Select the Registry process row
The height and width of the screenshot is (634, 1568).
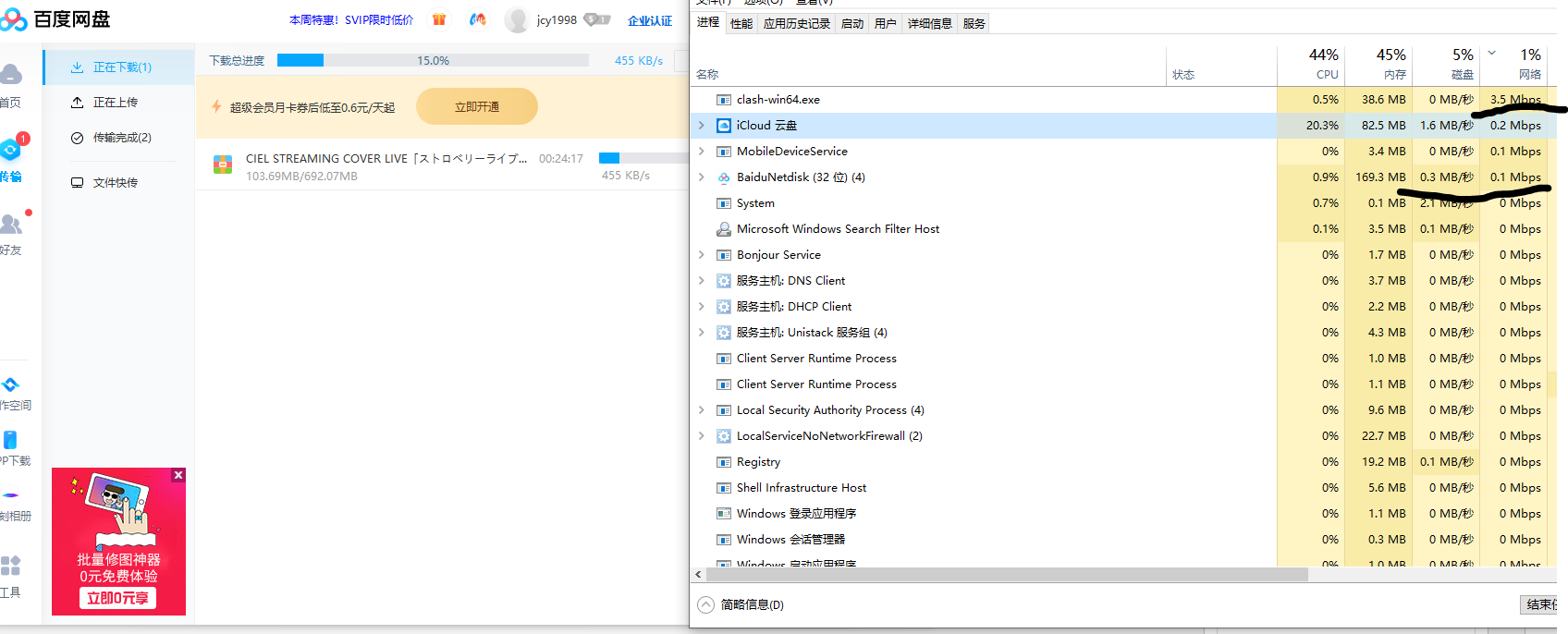point(1123,462)
